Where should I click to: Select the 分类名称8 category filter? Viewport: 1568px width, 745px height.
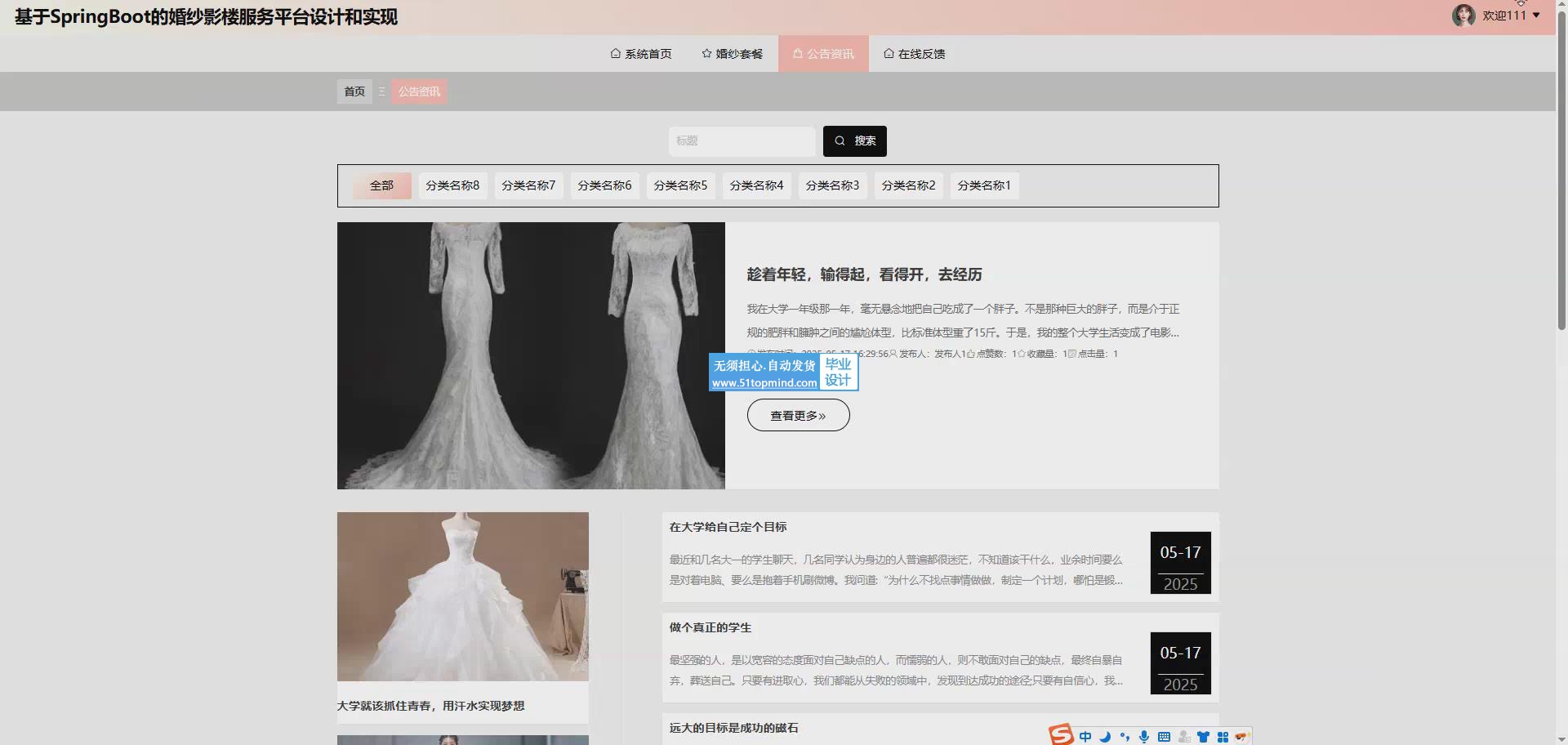(452, 185)
